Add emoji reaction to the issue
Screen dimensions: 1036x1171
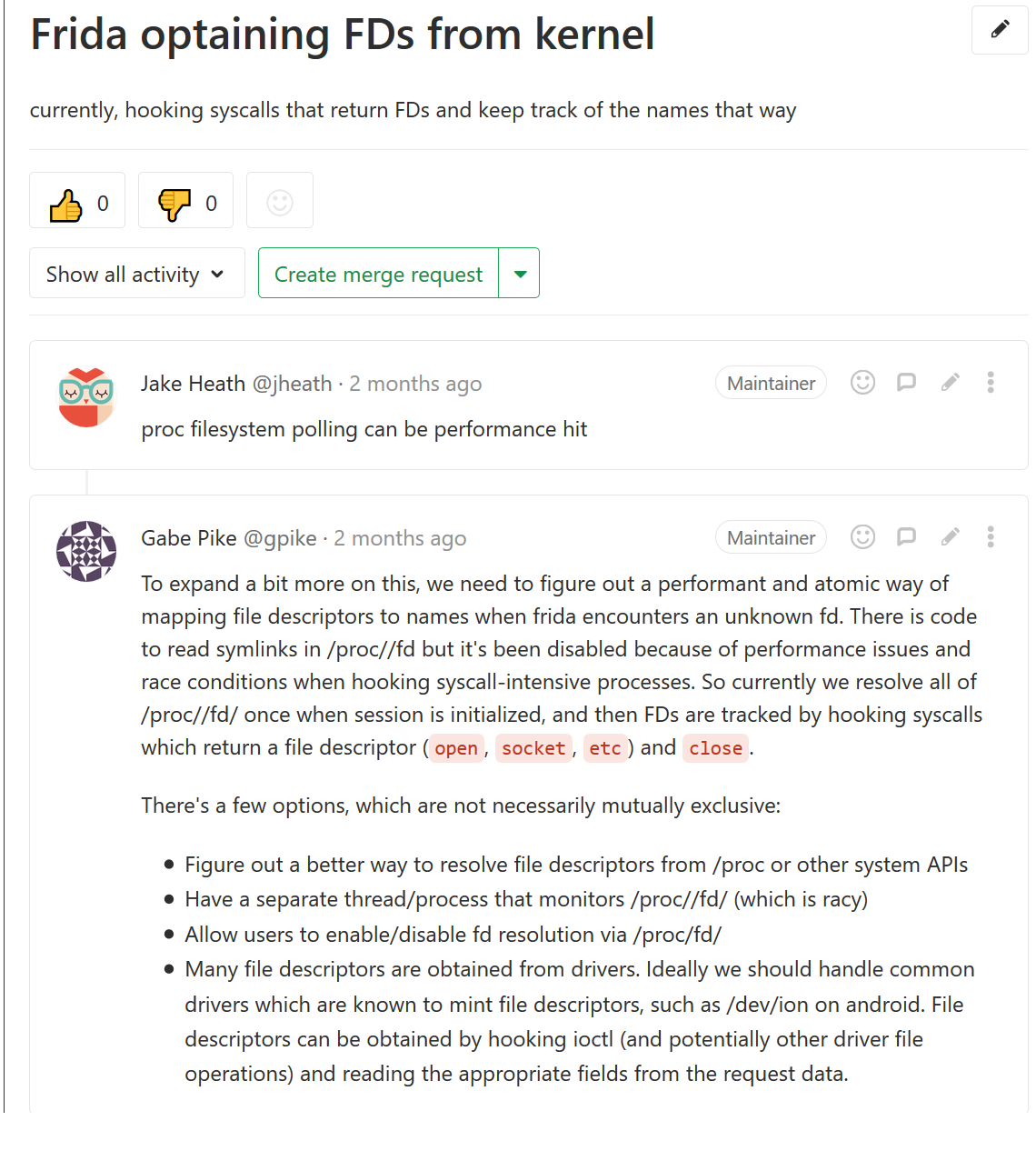click(x=280, y=200)
